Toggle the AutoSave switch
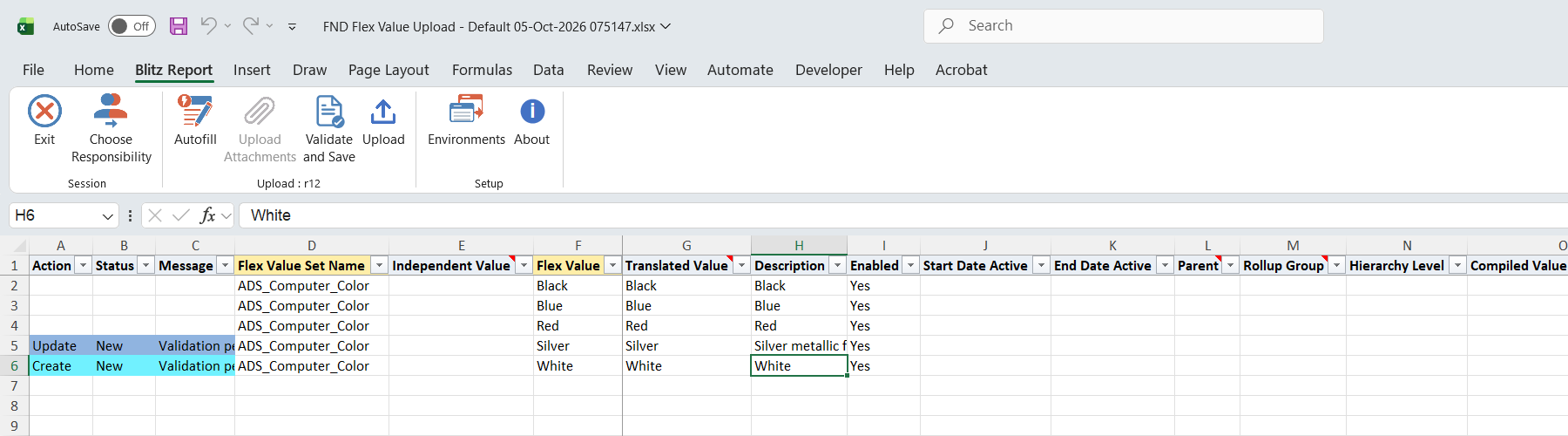The image size is (1568, 436). pyautogui.click(x=132, y=26)
